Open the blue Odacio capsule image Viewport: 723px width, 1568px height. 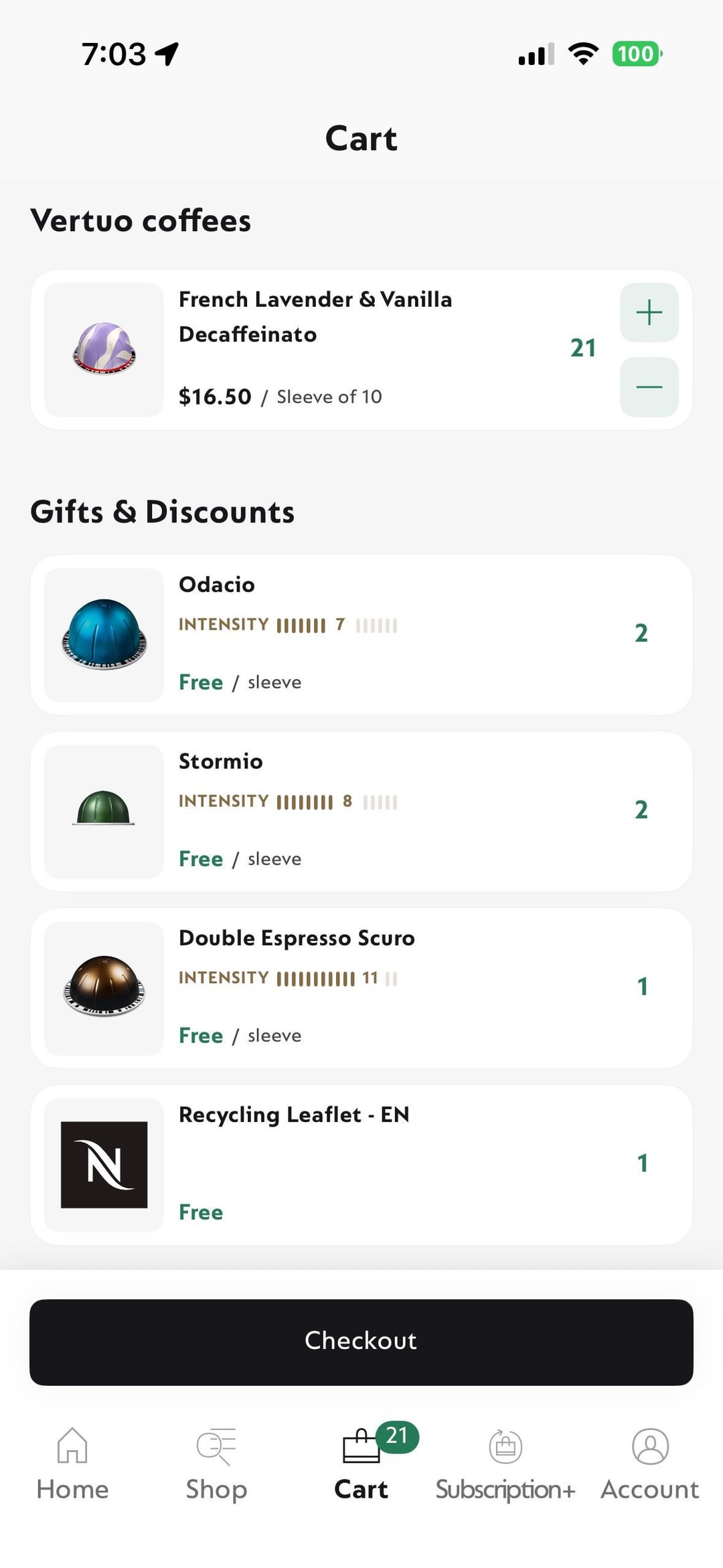[104, 635]
